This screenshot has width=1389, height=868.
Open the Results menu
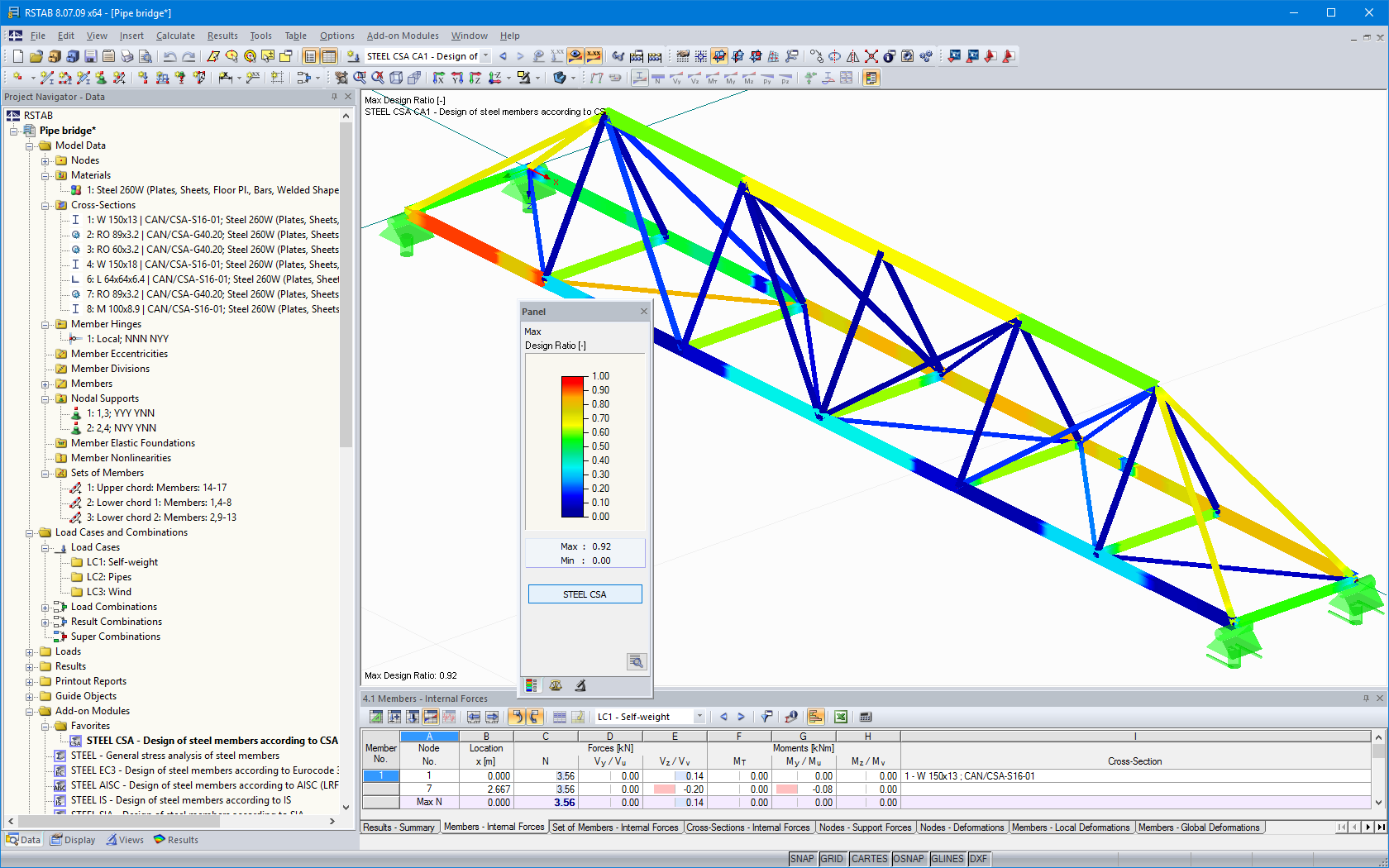point(222,36)
